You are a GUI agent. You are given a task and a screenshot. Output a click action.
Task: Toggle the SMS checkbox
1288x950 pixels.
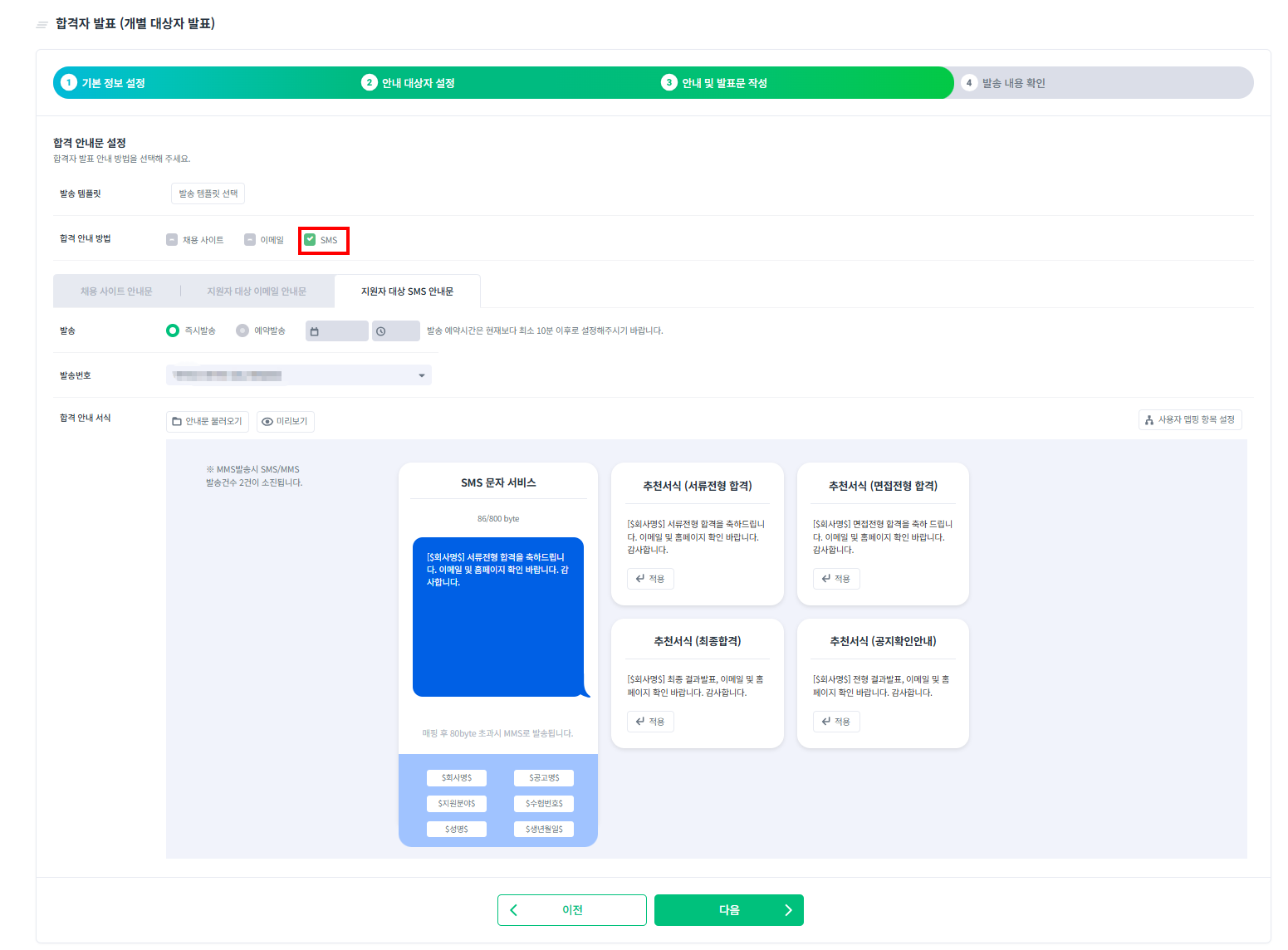311,240
